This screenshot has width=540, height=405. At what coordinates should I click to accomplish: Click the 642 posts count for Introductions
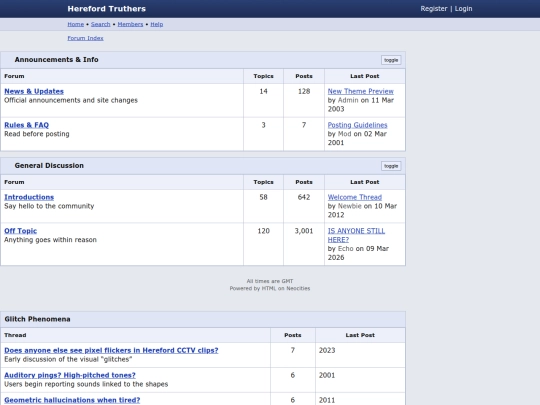point(304,197)
